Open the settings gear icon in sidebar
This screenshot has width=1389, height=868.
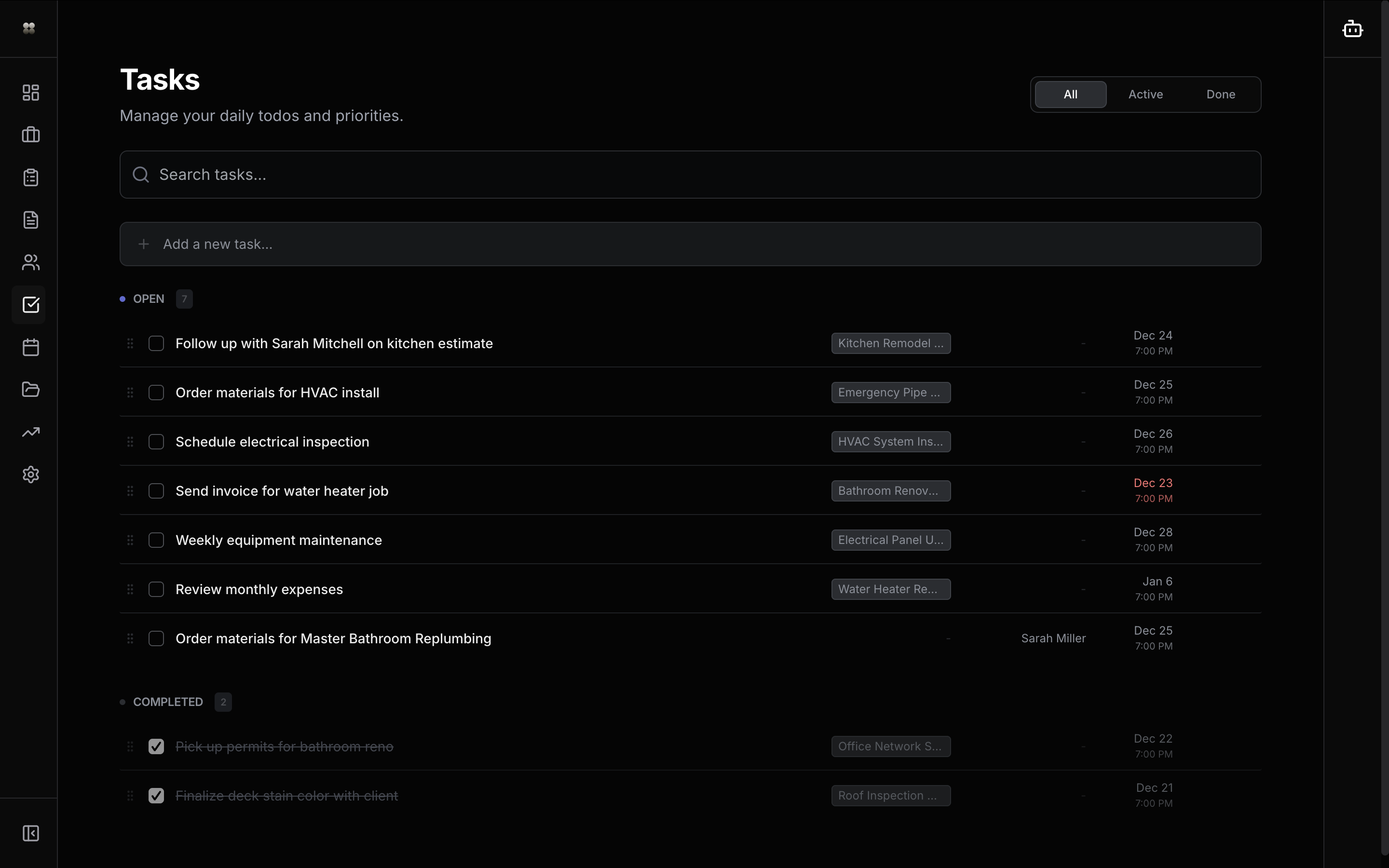[x=30, y=475]
